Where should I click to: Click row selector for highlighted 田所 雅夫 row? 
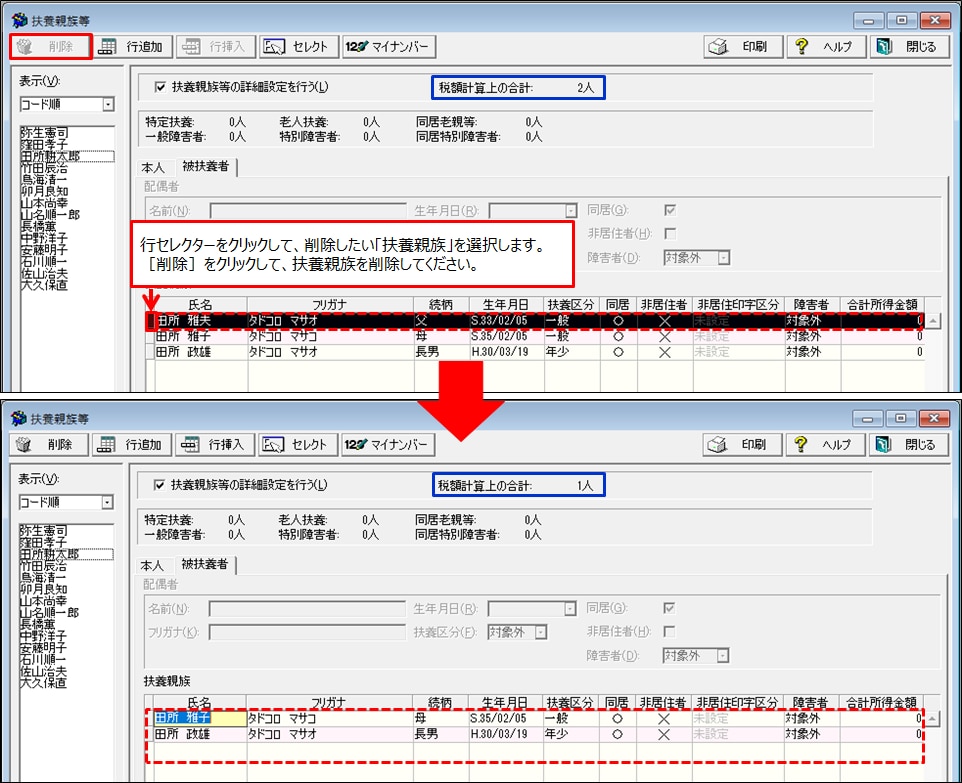pos(150,322)
